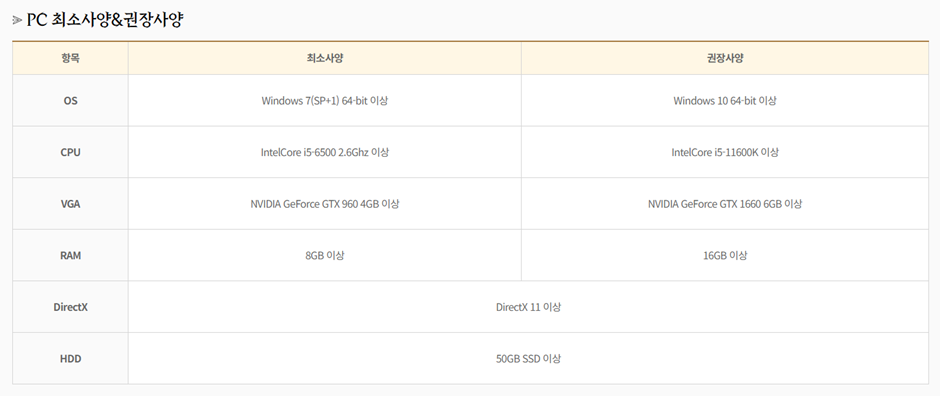Click the 16GB 이상 recommended RAM cell

coord(725,255)
